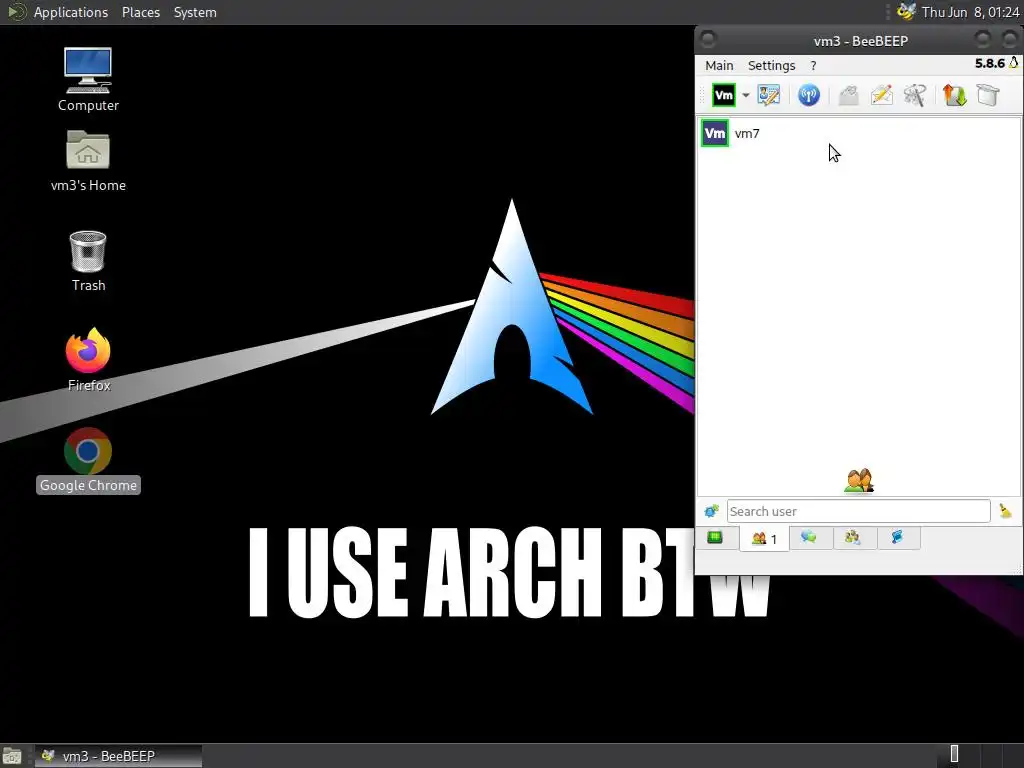
Task: Click the blue gear icon beside search
Action: pos(712,511)
